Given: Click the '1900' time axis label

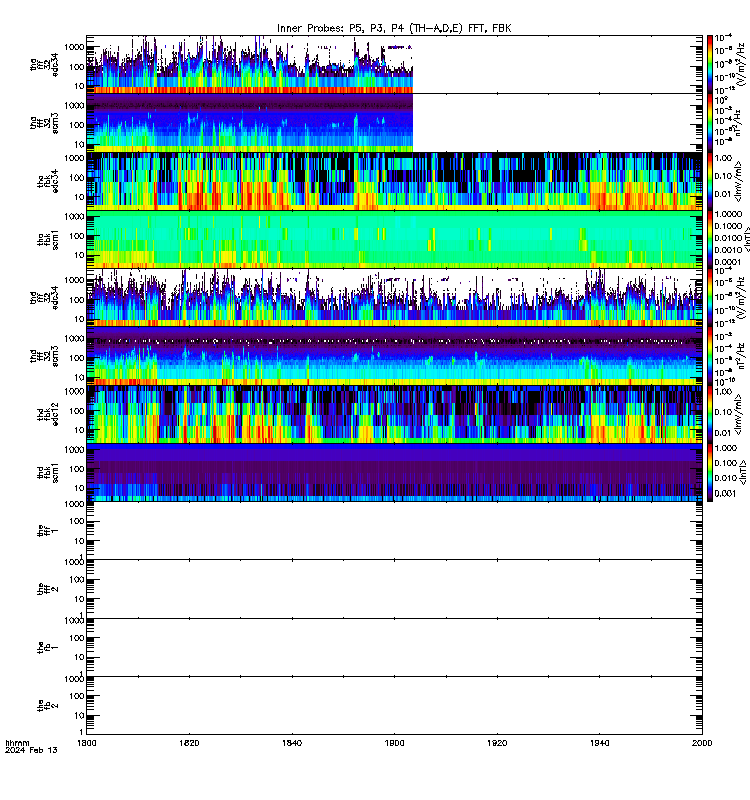Looking at the screenshot, I should [x=394, y=743].
